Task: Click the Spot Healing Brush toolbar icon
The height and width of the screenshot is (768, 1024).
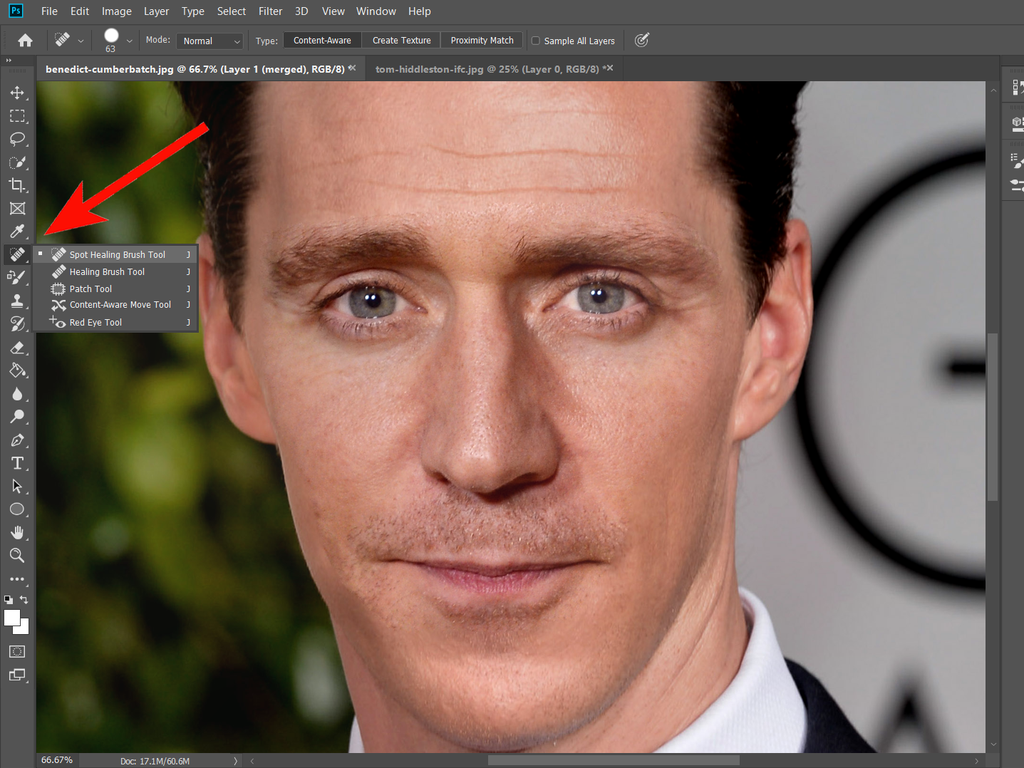Action: click(17, 255)
